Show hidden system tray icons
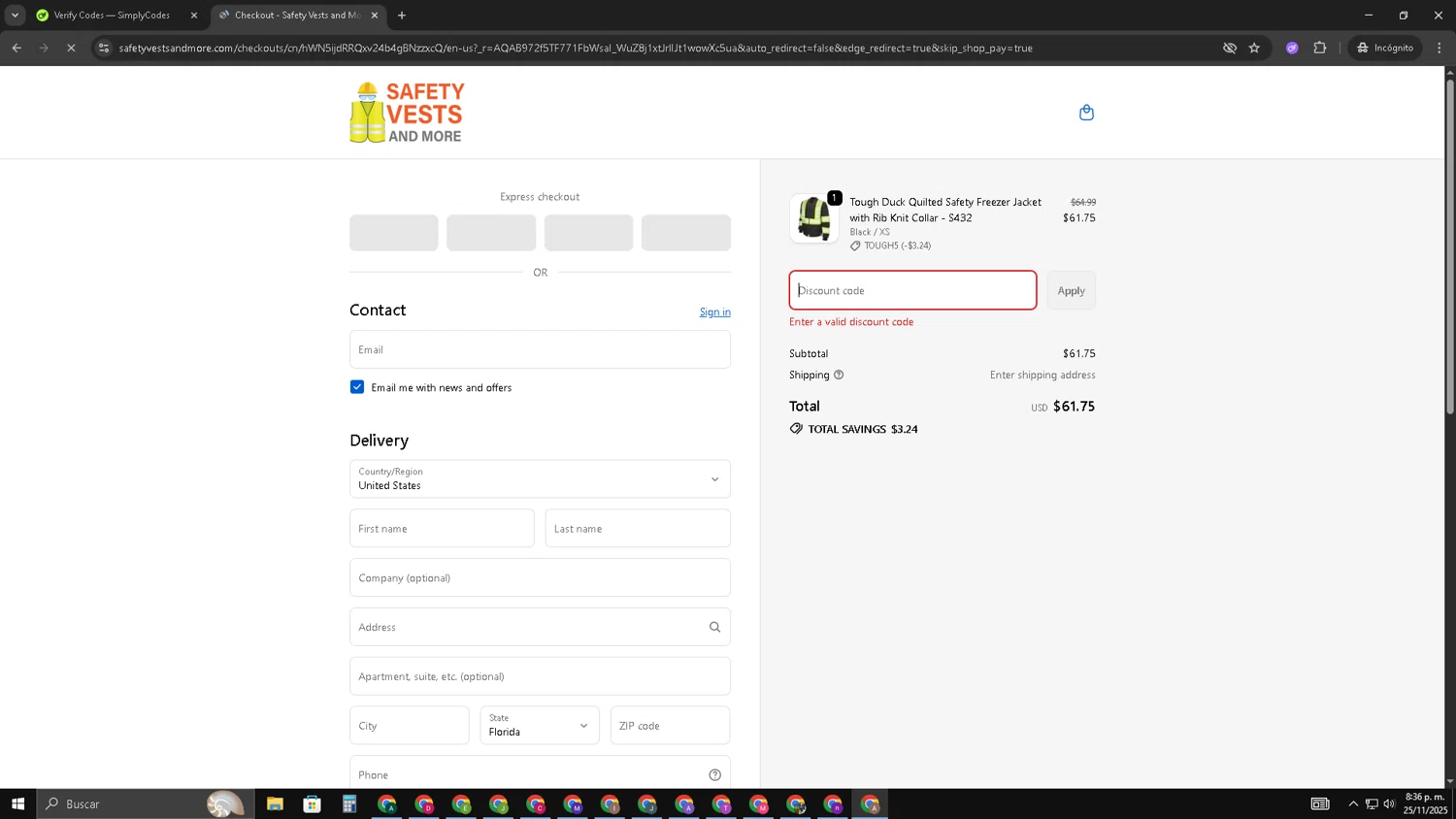The image size is (1456, 819). click(1353, 803)
